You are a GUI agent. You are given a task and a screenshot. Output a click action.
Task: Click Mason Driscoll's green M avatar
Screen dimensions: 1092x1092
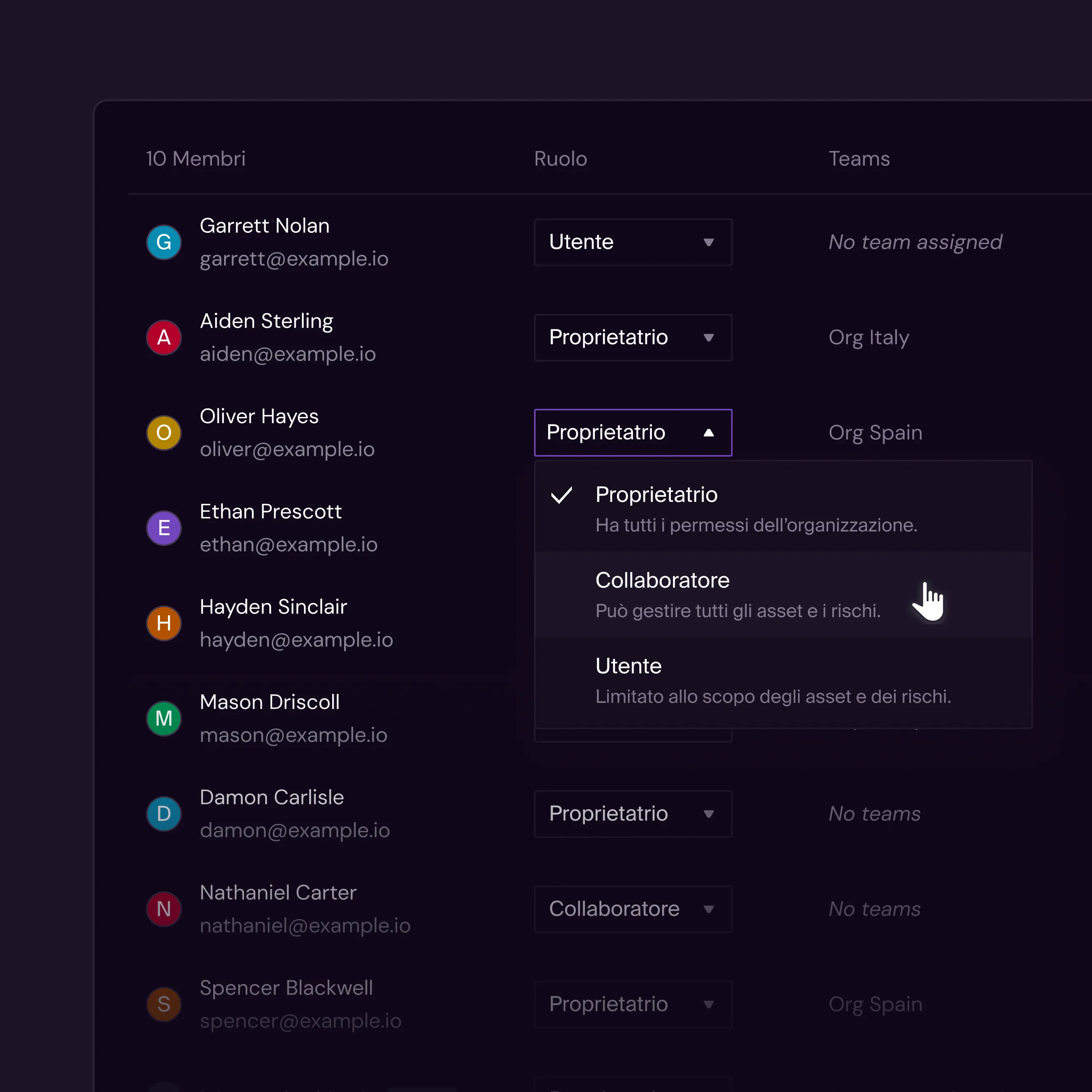pos(164,718)
